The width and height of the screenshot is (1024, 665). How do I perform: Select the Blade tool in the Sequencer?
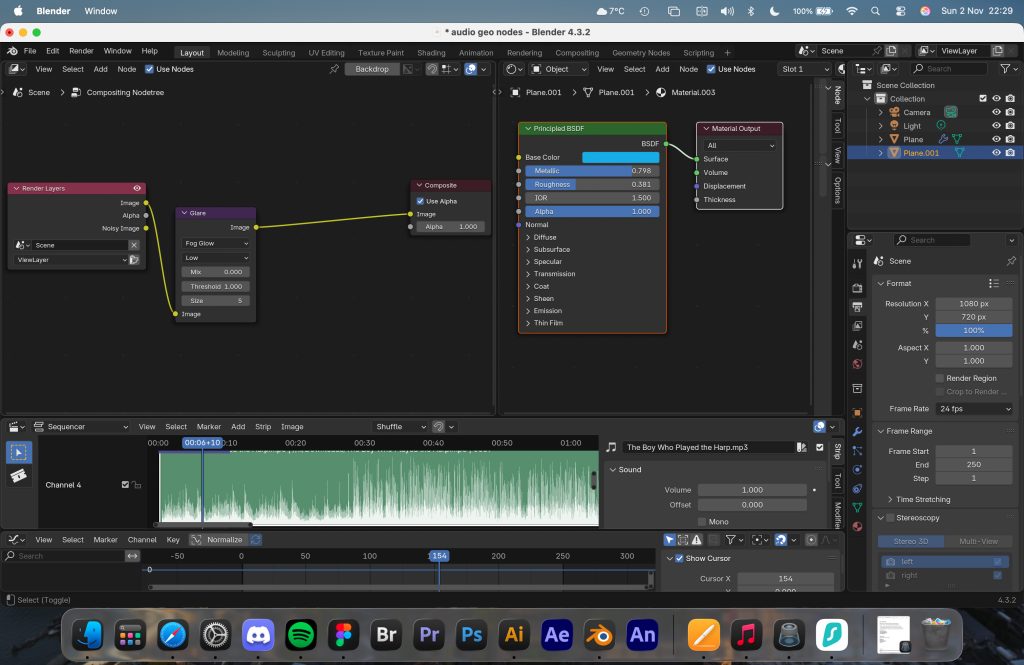point(18,477)
